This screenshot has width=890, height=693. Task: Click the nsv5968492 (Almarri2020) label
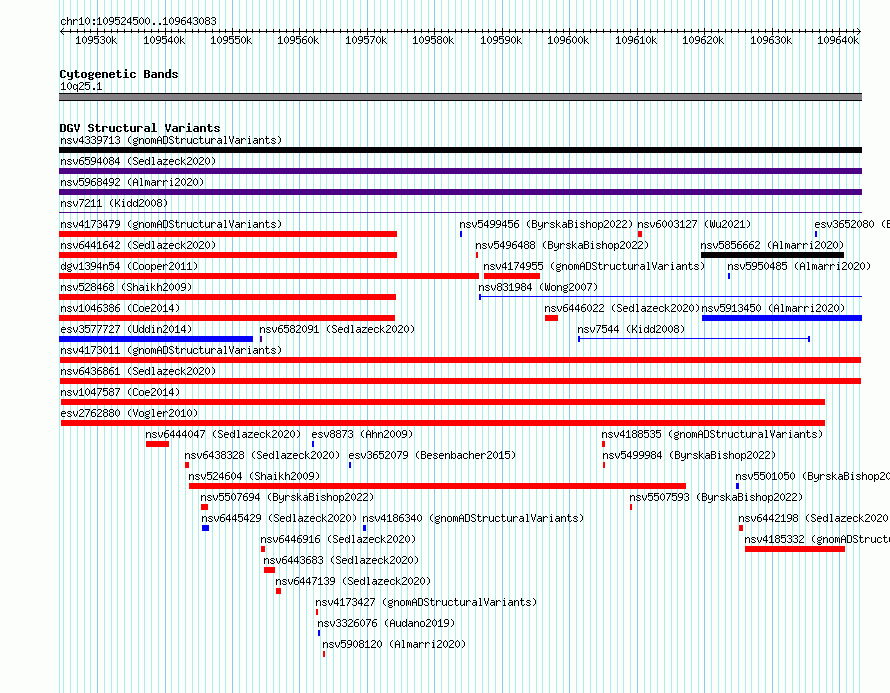(132, 182)
